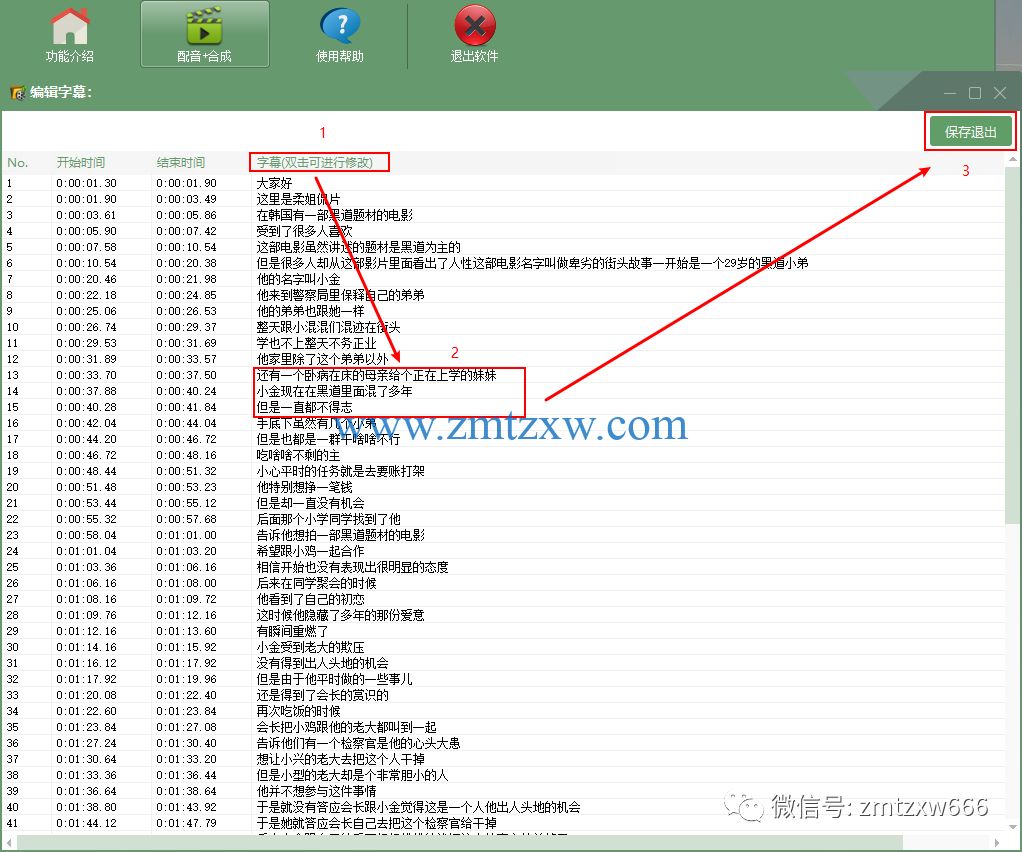Select subtitle 整天跟小混混们混迹在街头
This screenshot has height=852, width=1022.
coord(328,327)
